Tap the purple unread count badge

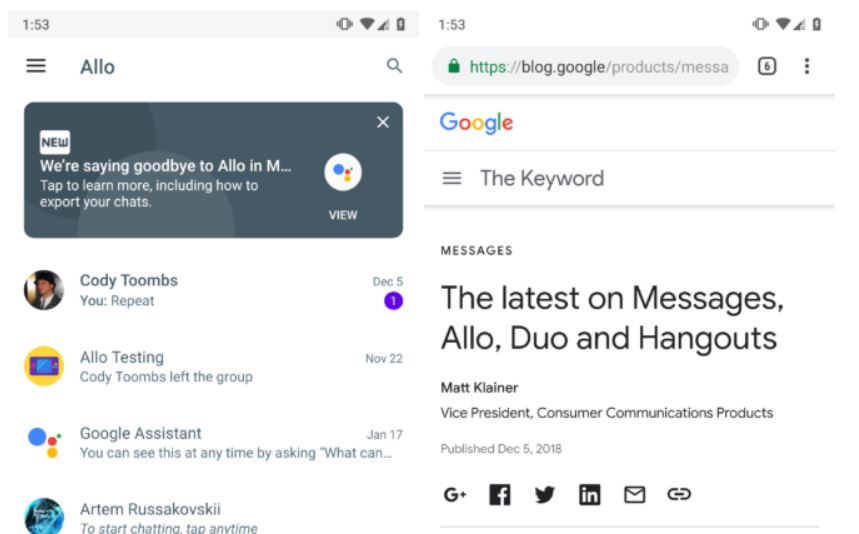coord(393,301)
